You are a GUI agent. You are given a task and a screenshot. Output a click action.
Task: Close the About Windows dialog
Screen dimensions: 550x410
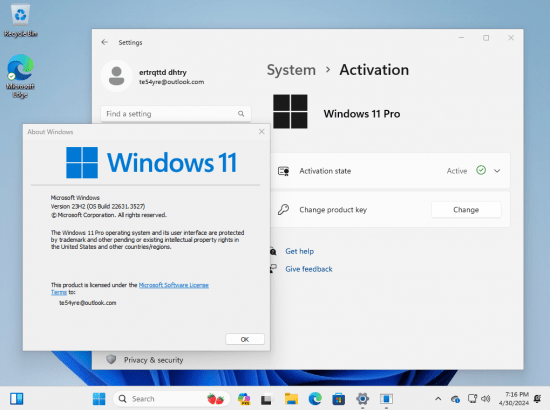click(262, 132)
